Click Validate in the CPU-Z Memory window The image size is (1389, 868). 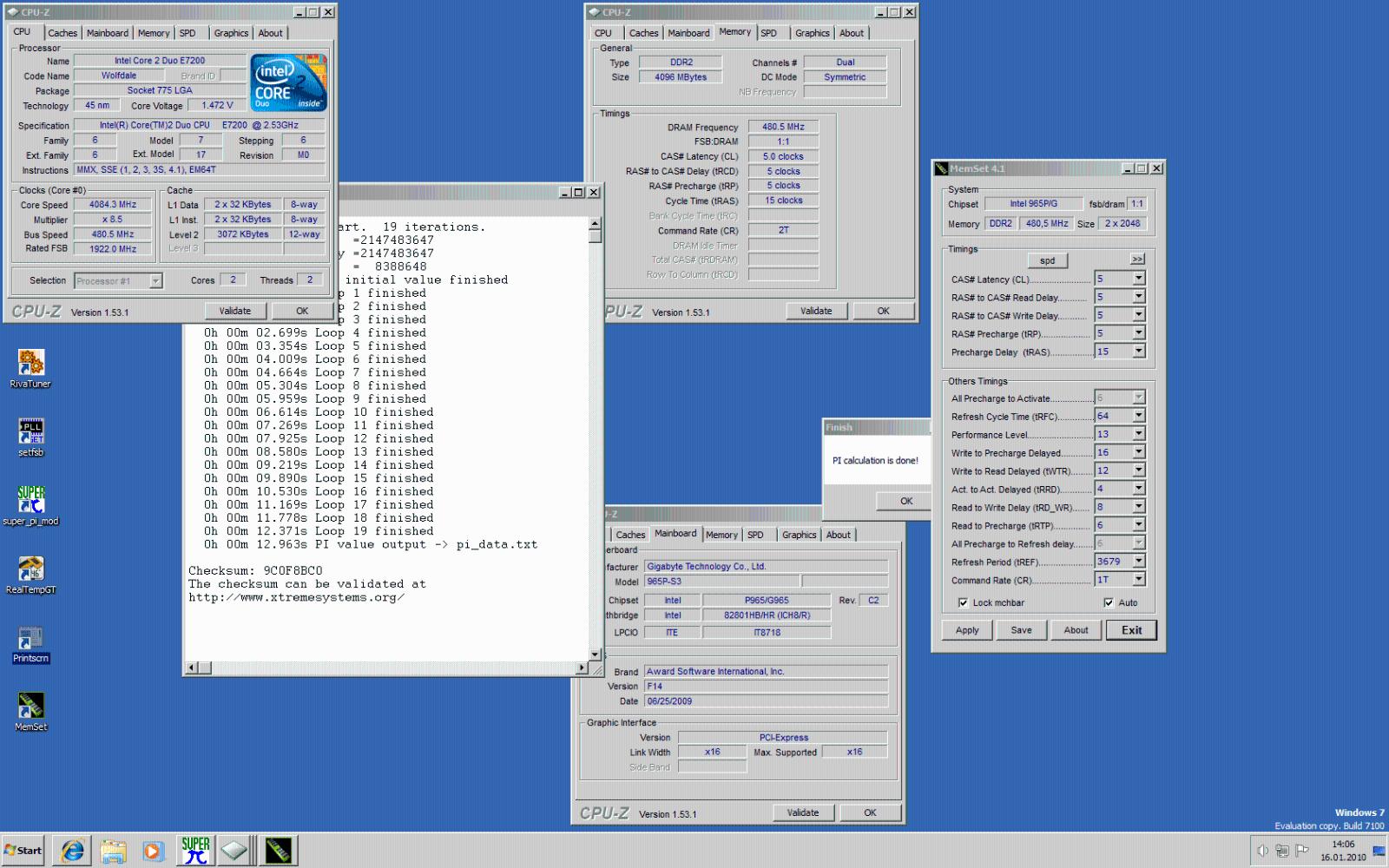[816, 311]
